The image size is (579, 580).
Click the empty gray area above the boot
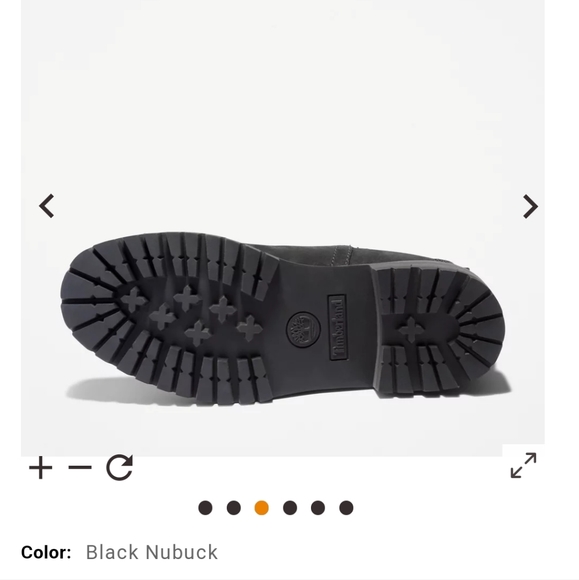click(283, 111)
